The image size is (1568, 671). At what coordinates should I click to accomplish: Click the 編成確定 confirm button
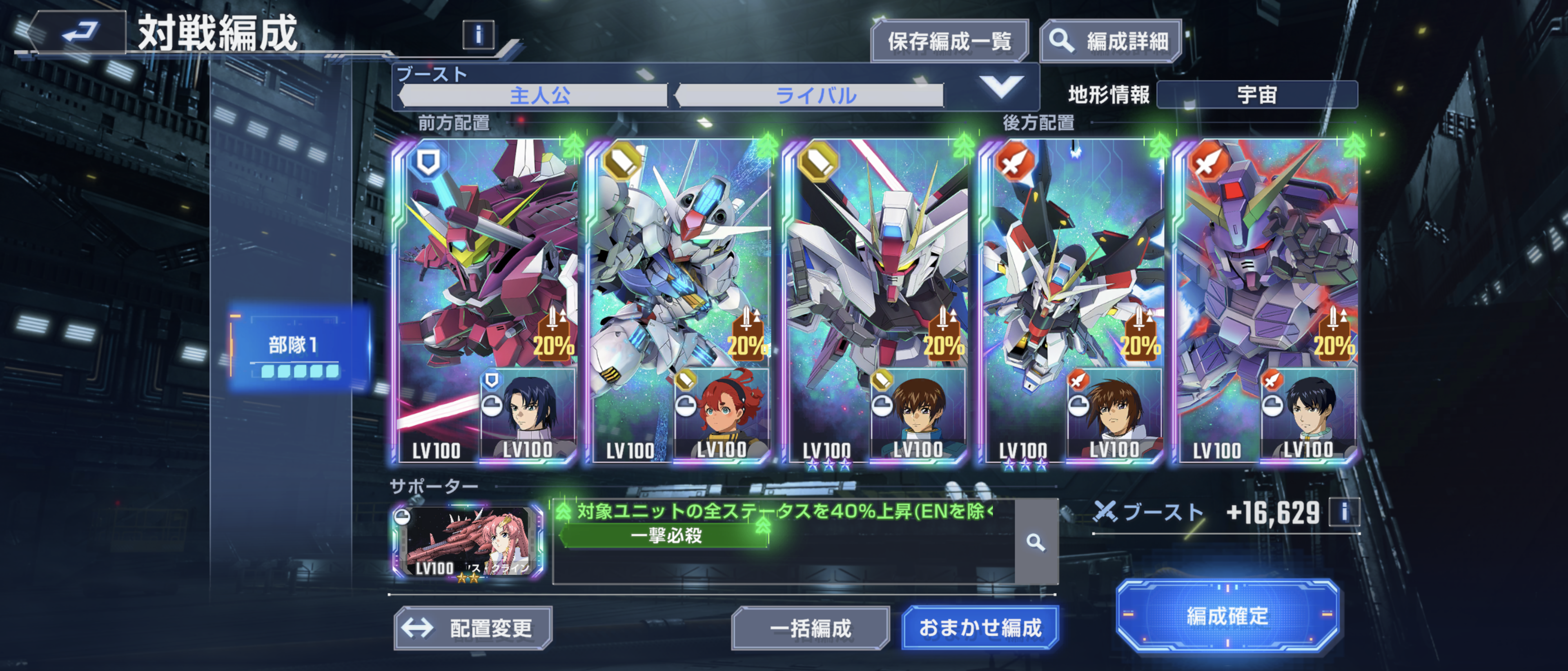coord(1227,615)
